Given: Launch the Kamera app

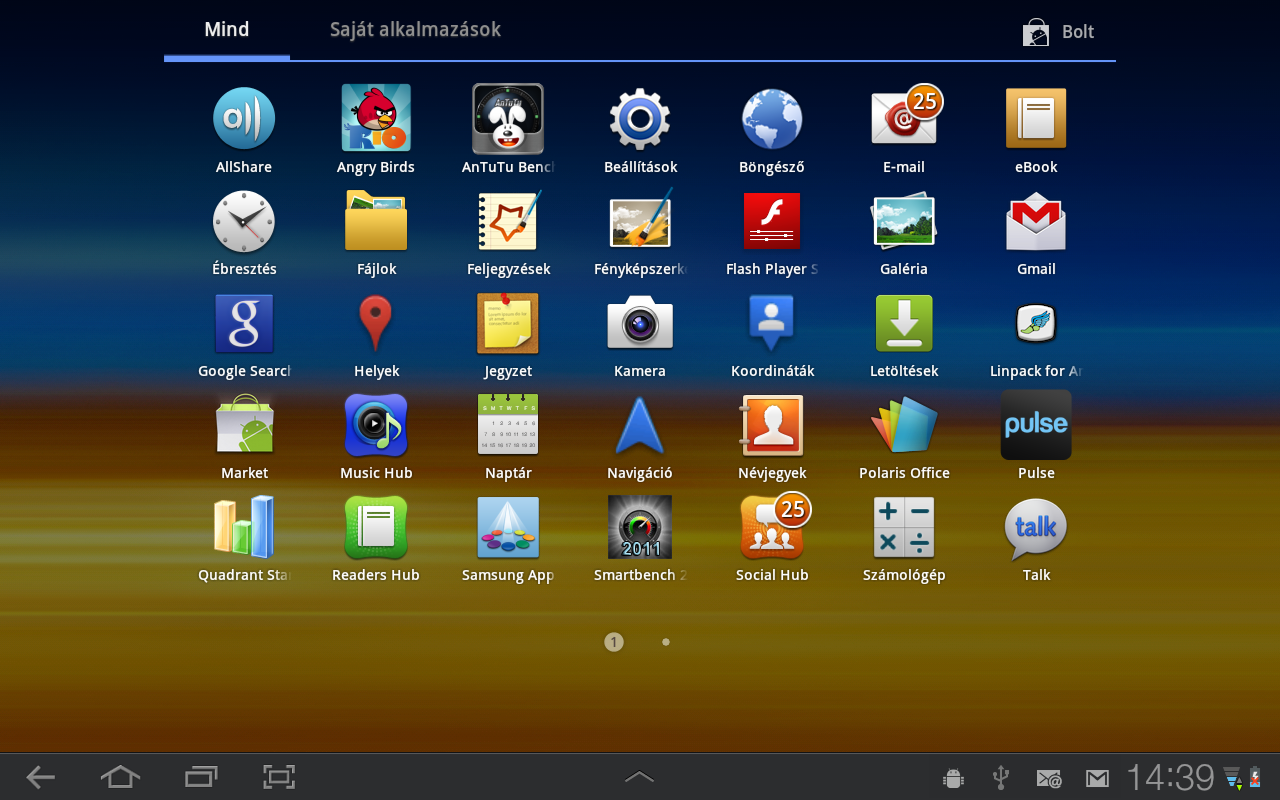Looking at the screenshot, I should click(640, 323).
